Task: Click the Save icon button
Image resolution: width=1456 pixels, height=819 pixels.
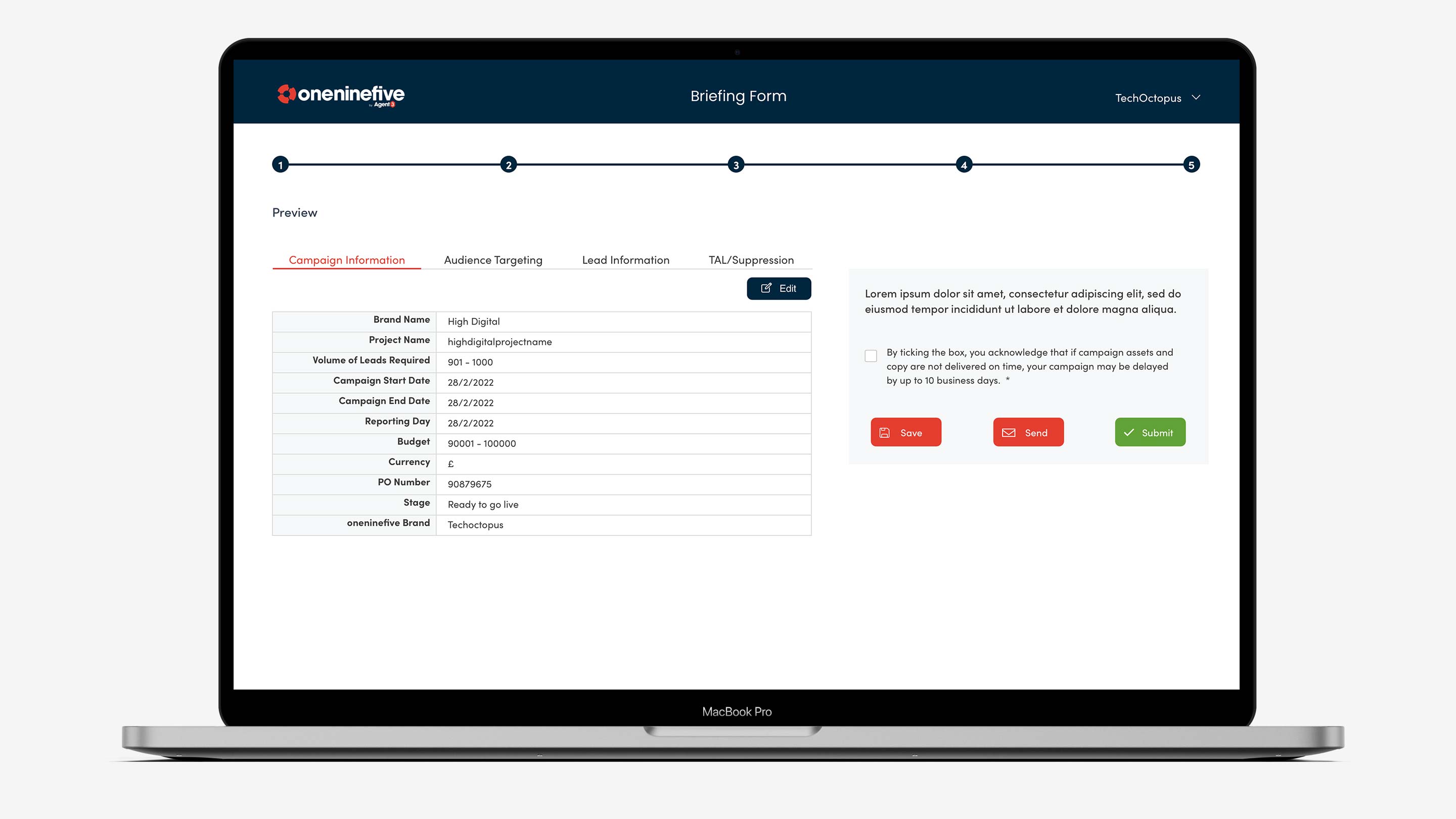Action: (905, 432)
